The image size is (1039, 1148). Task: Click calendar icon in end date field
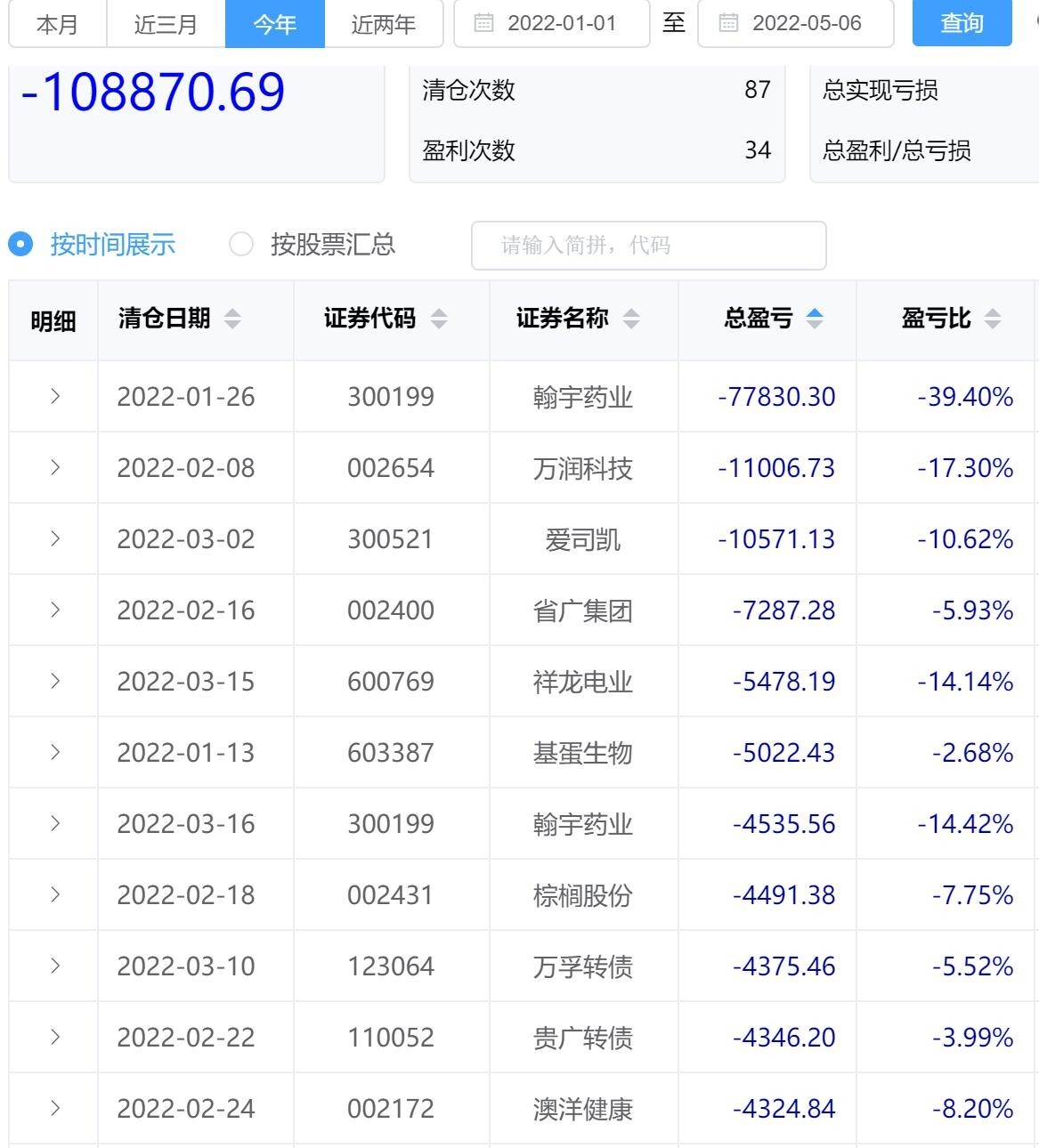(x=728, y=23)
